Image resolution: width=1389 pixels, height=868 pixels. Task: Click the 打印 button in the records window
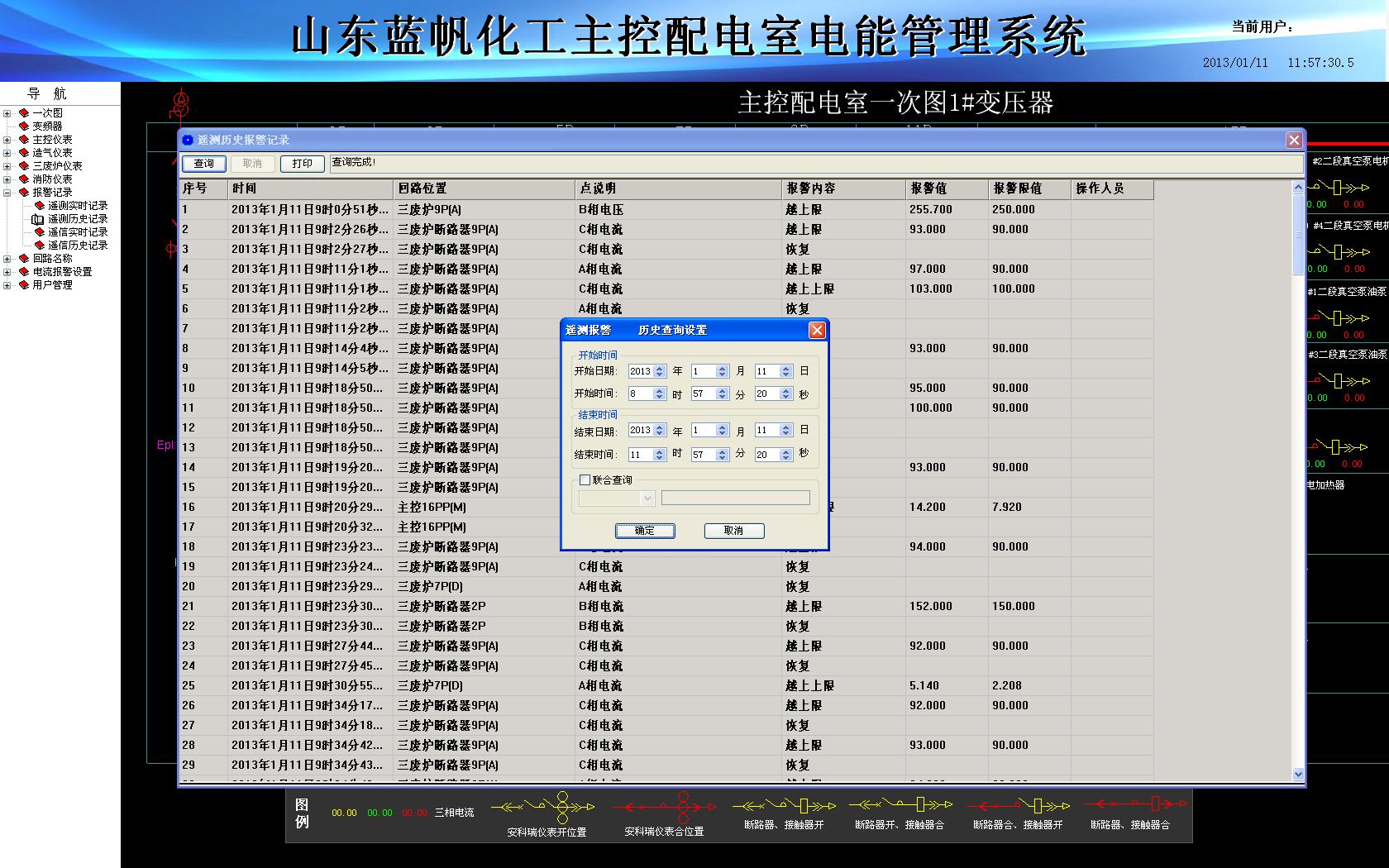(302, 164)
